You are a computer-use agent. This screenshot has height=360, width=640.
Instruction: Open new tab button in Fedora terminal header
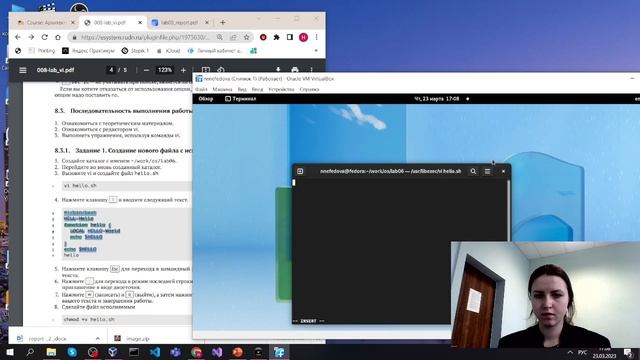point(300,171)
